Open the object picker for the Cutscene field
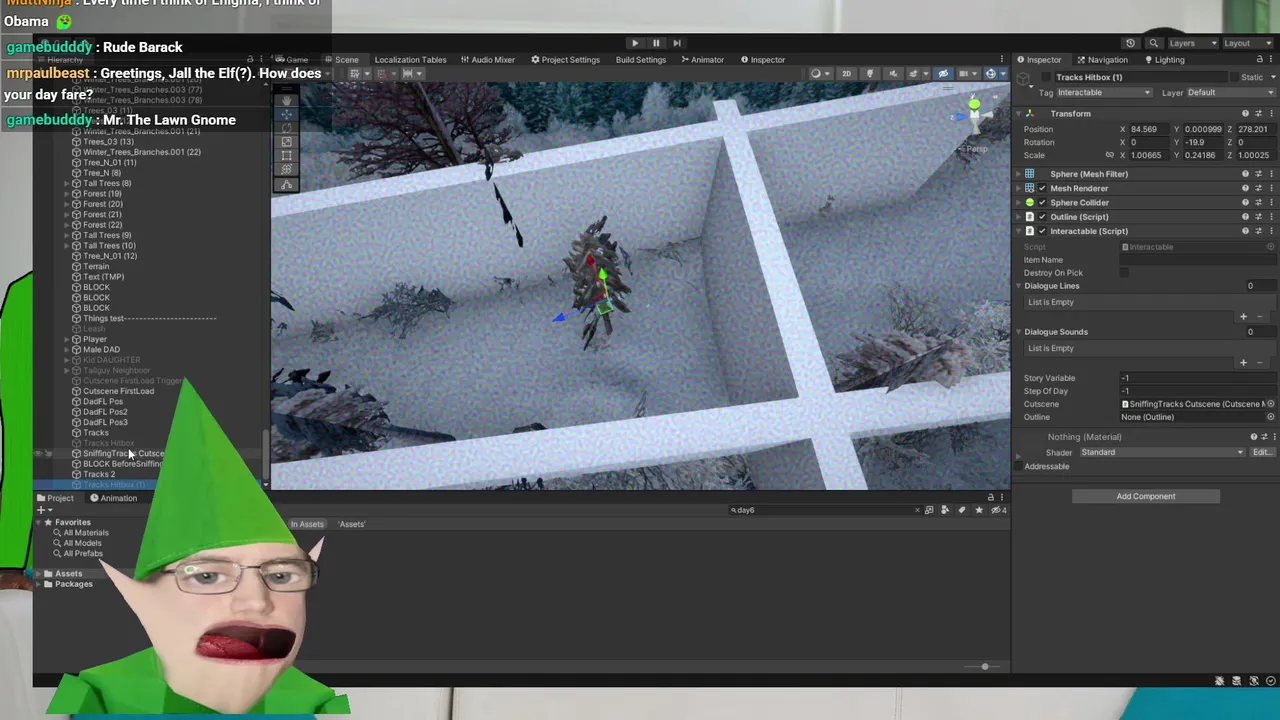1280x720 pixels. click(1271, 404)
